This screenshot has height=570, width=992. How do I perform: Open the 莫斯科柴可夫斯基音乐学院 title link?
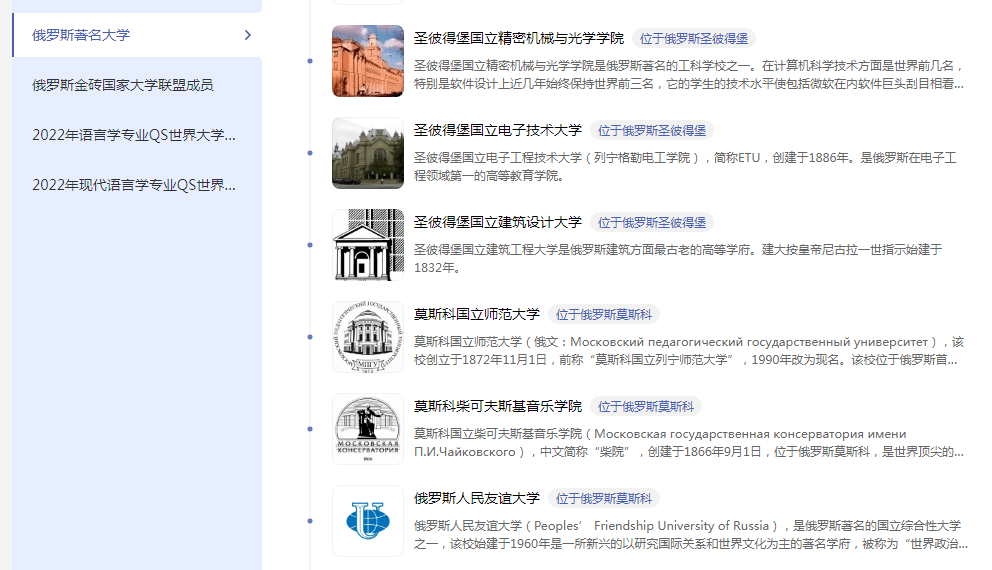pyautogui.click(x=498, y=406)
